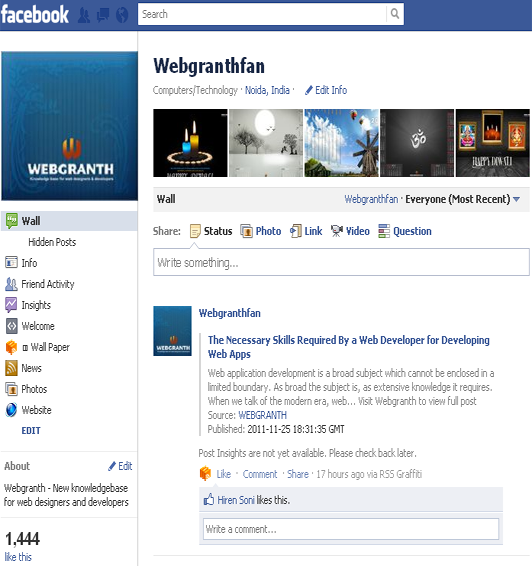This screenshot has height=566, width=532.
Task: Click the Welcome page icon
Action: pos(12,326)
